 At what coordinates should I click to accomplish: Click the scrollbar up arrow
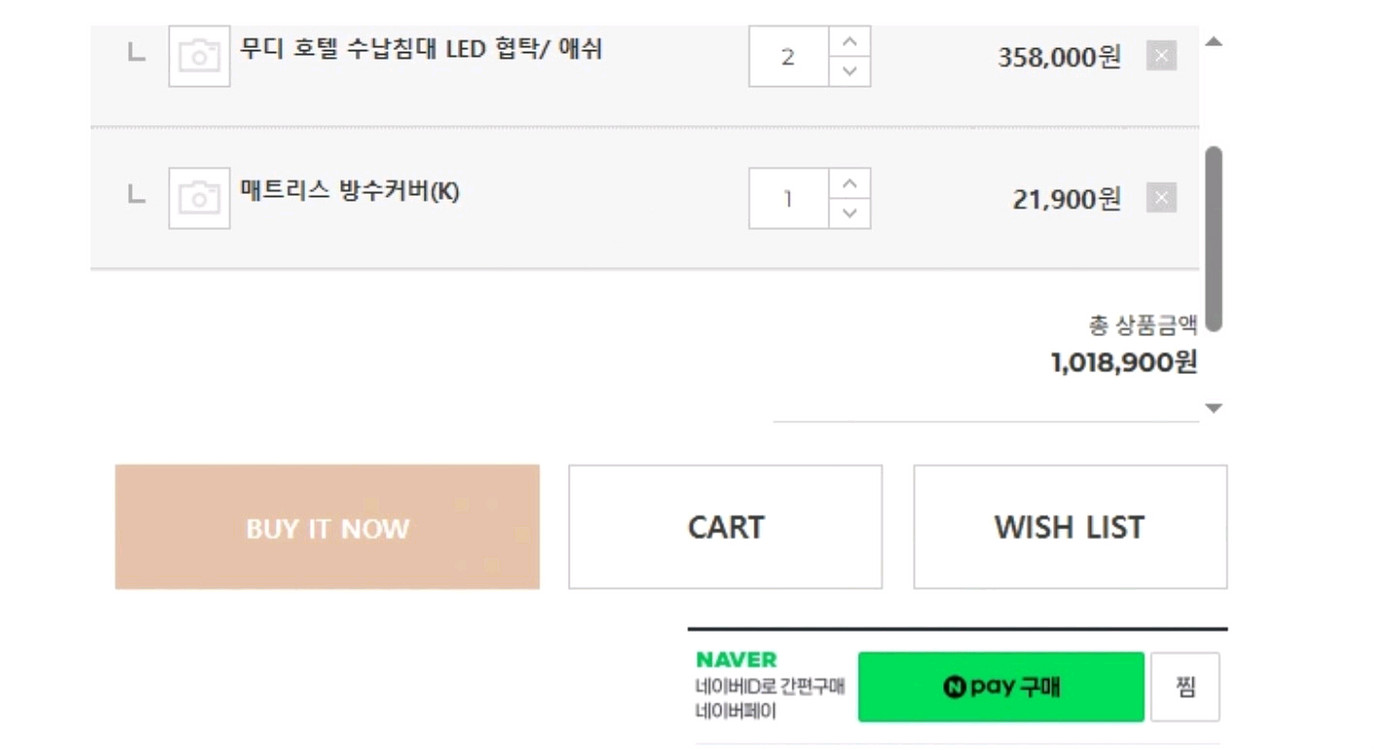pos(1214,42)
